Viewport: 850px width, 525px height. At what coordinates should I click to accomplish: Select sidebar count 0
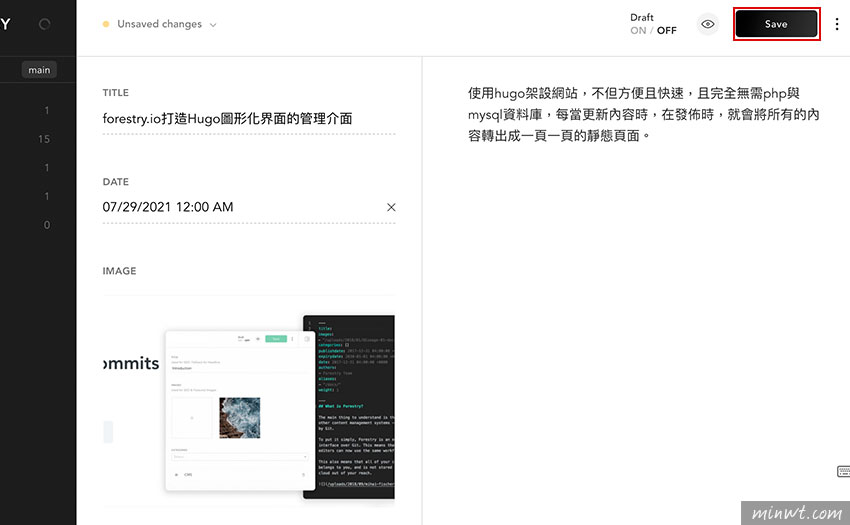click(x=47, y=225)
